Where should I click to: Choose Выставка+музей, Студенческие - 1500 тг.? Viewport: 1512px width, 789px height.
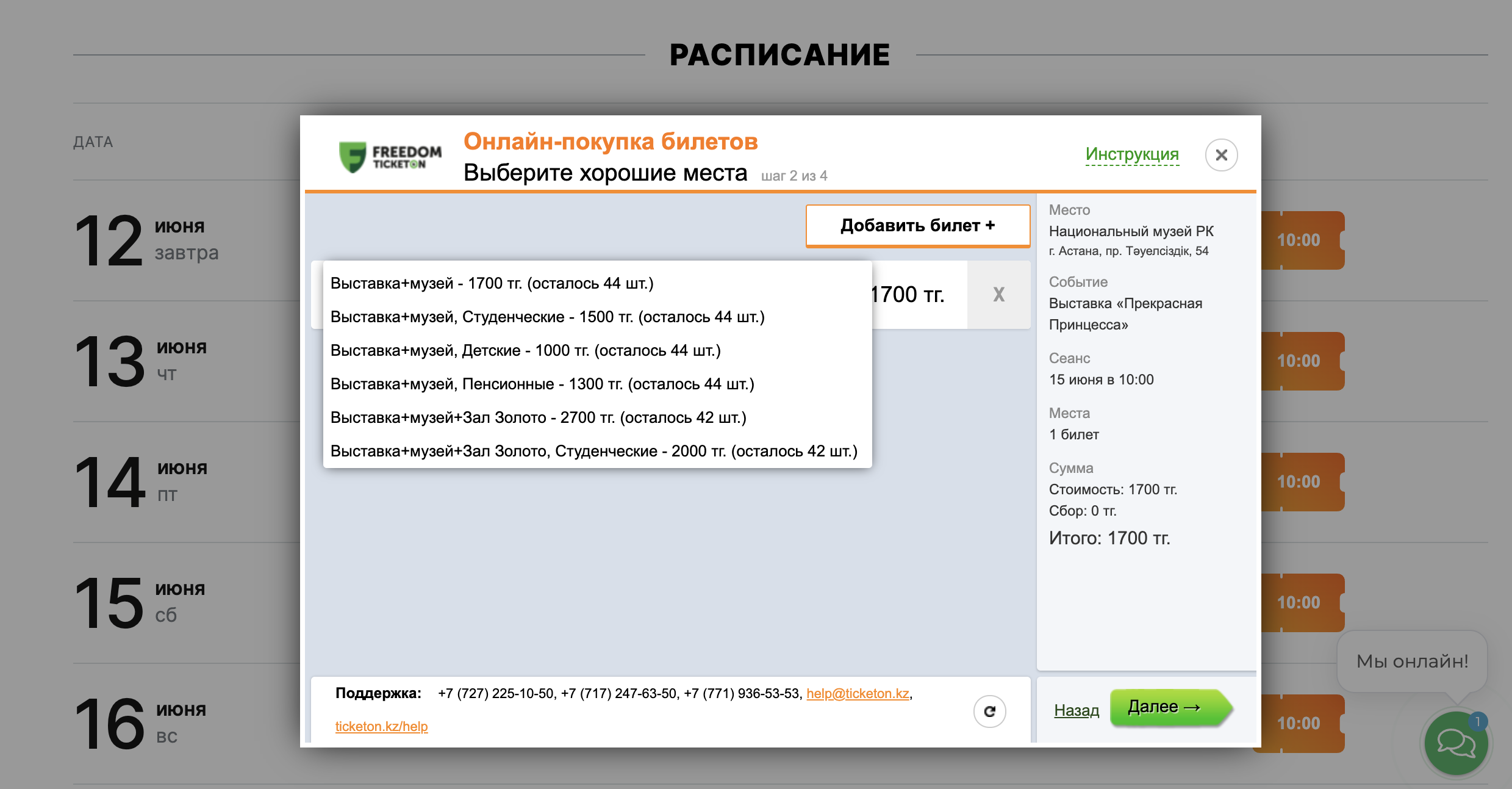(x=547, y=317)
